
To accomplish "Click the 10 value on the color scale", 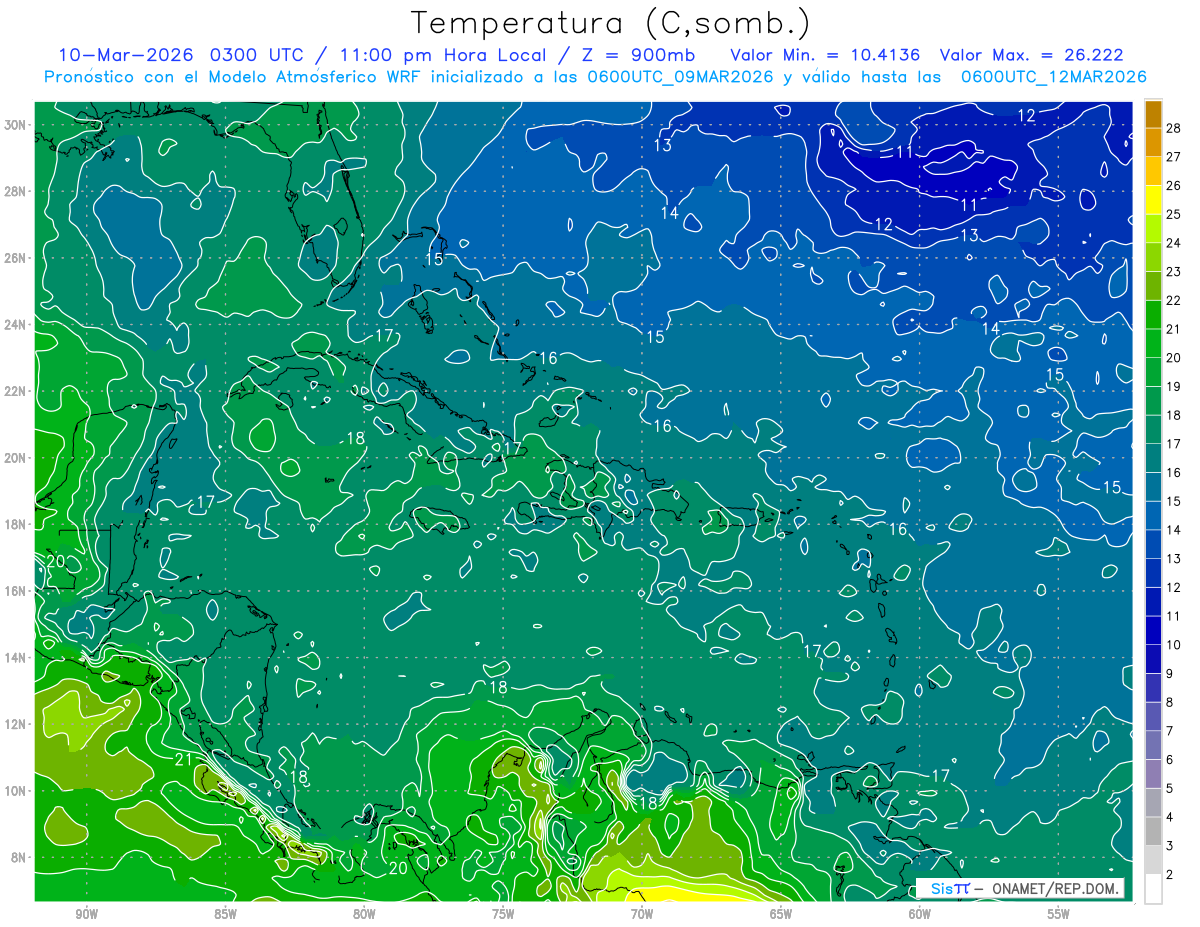I will coord(1174,645).
